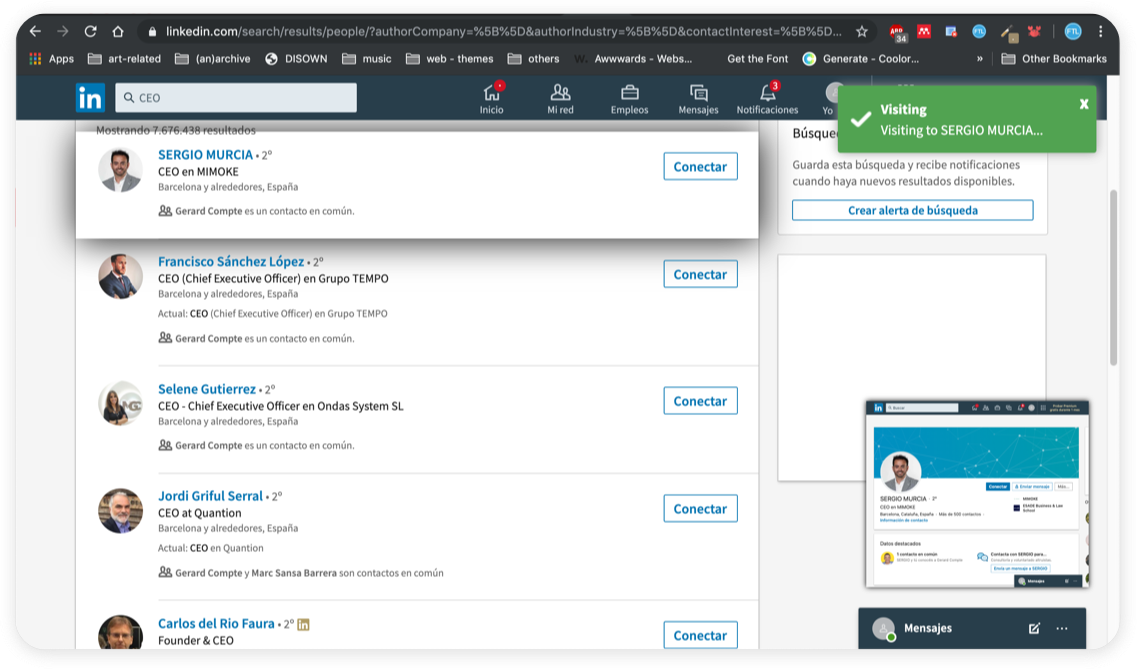Bookmark this page with the star icon
1137x669 pixels.
861,31
